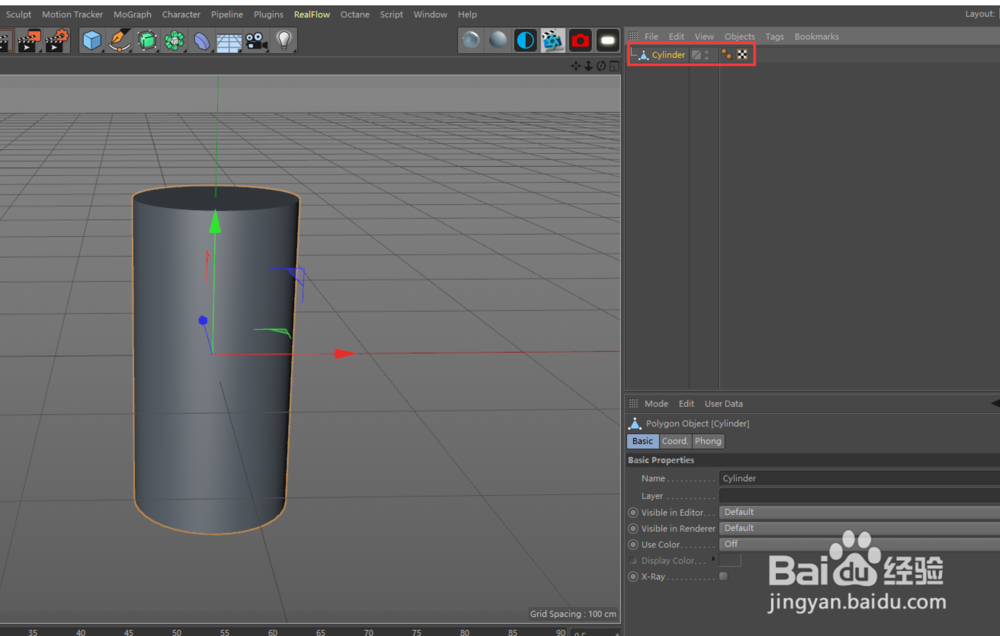This screenshot has width=1000, height=636.
Task: Open the Pipeline menu
Action: tap(227, 14)
